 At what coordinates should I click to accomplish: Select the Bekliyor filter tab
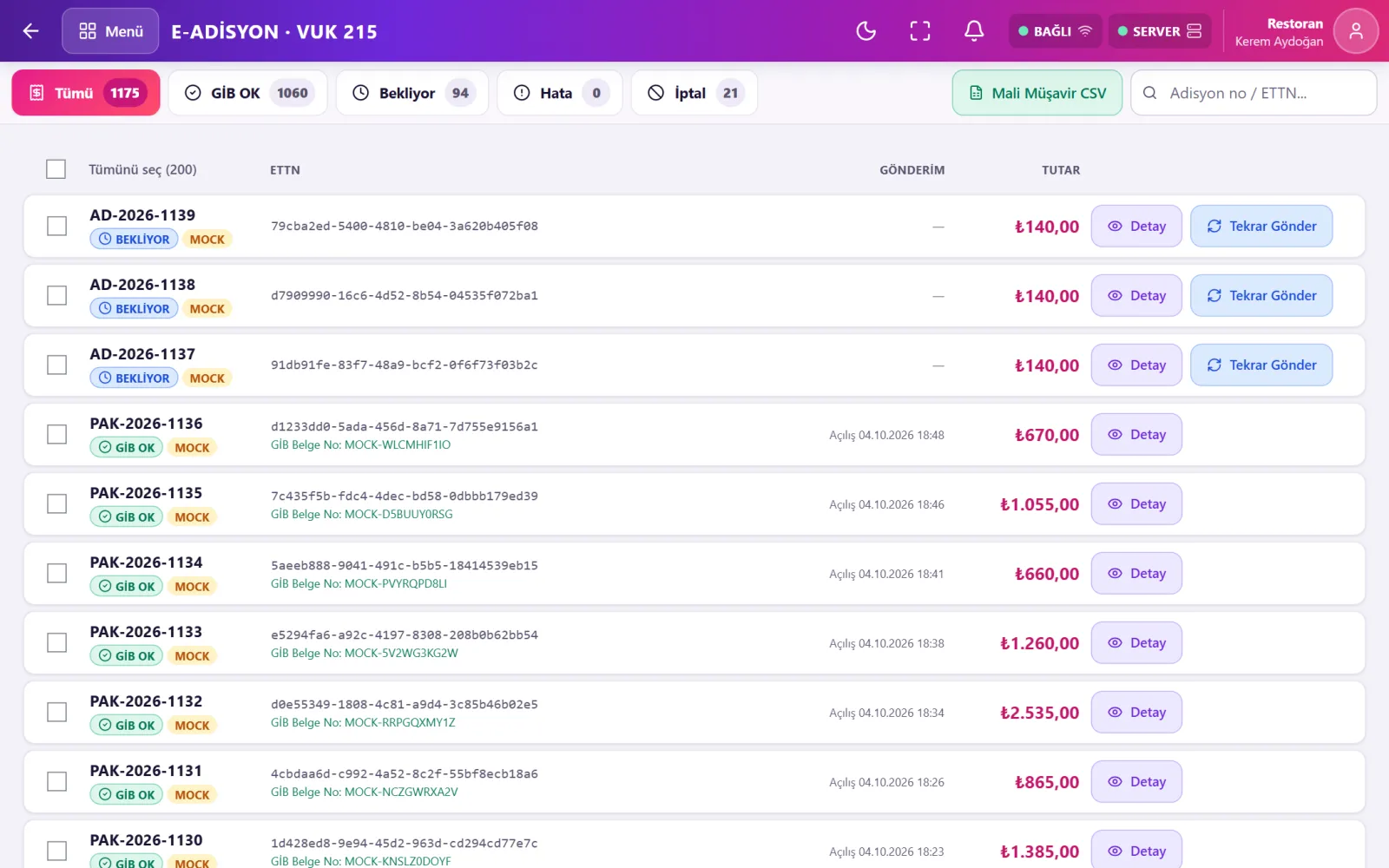[412, 93]
